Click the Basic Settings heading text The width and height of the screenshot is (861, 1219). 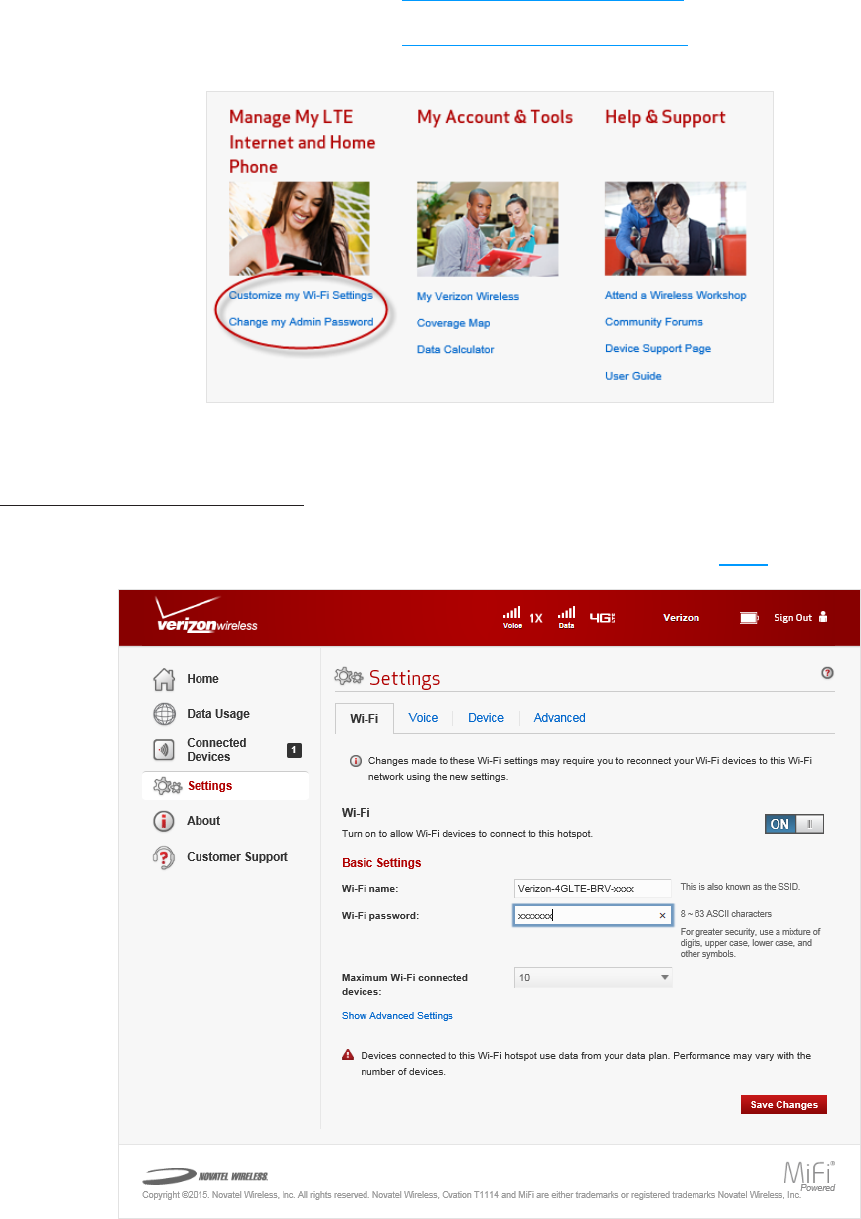pos(382,863)
